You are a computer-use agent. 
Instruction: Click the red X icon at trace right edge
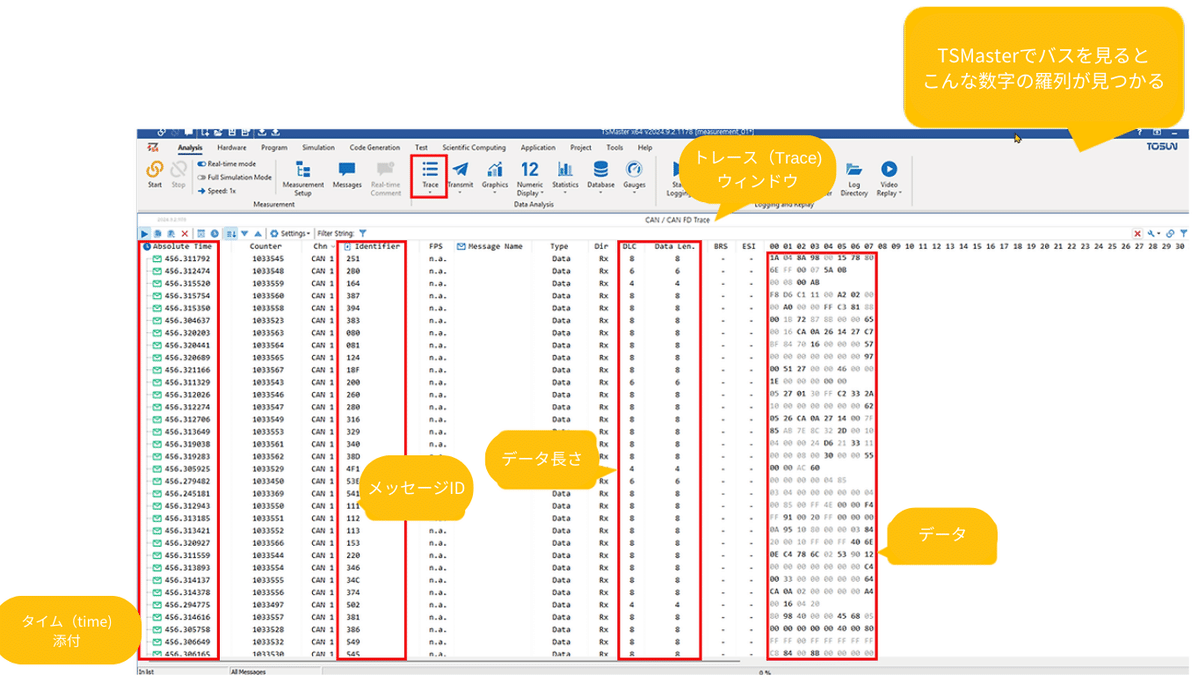1138,233
